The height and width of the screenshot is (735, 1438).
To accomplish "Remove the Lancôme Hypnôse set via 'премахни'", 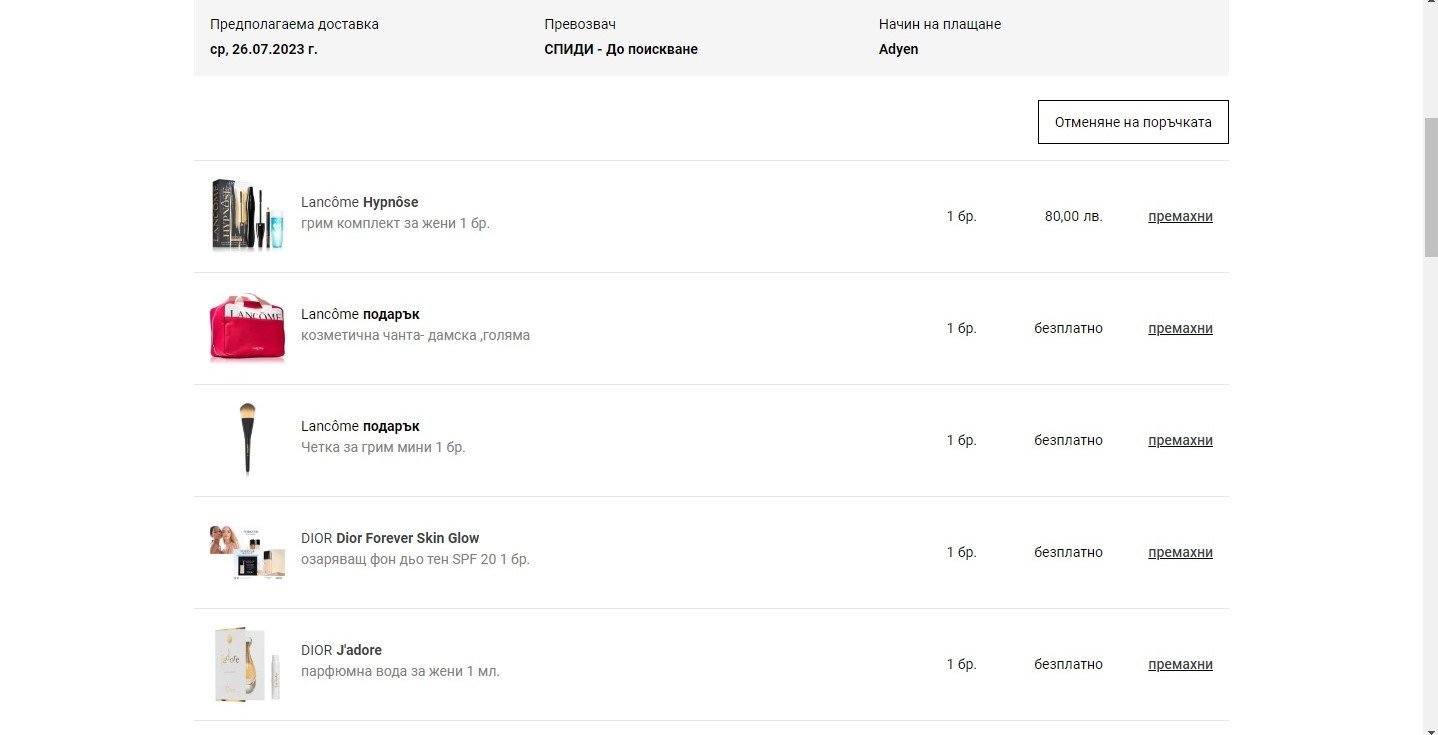I will point(1180,216).
